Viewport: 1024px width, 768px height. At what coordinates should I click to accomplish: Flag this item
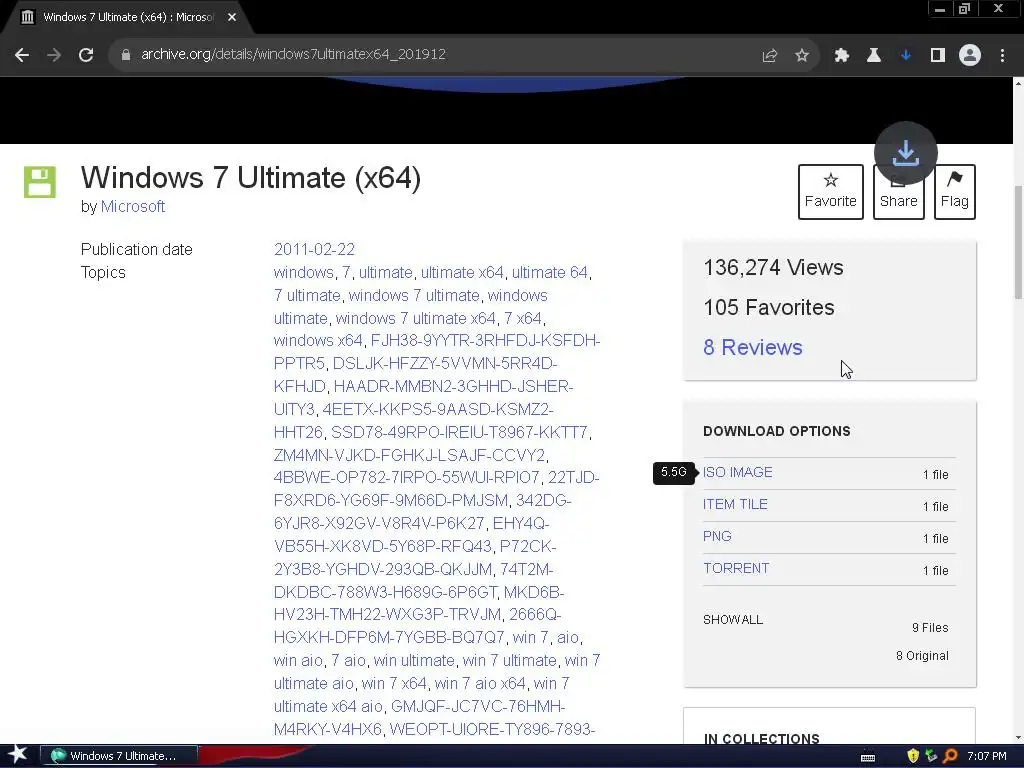point(955,191)
